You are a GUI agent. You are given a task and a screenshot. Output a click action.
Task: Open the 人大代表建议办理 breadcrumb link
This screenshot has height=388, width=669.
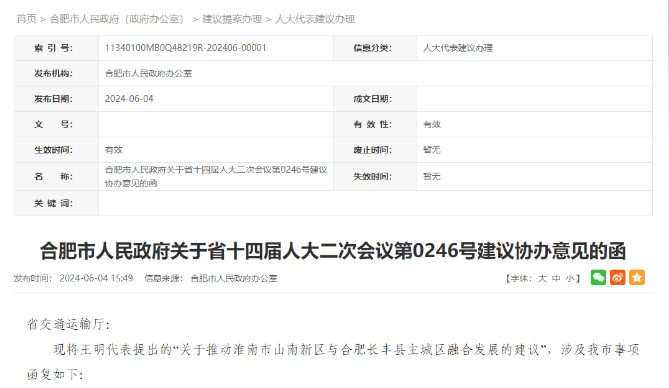click(x=315, y=19)
